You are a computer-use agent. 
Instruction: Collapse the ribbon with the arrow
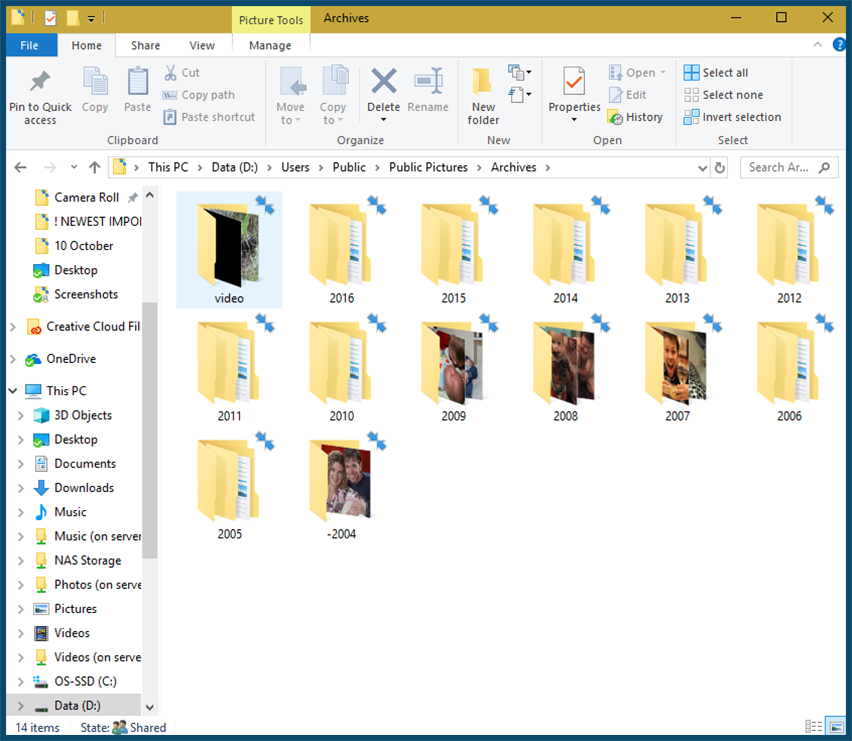click(817, 45)
